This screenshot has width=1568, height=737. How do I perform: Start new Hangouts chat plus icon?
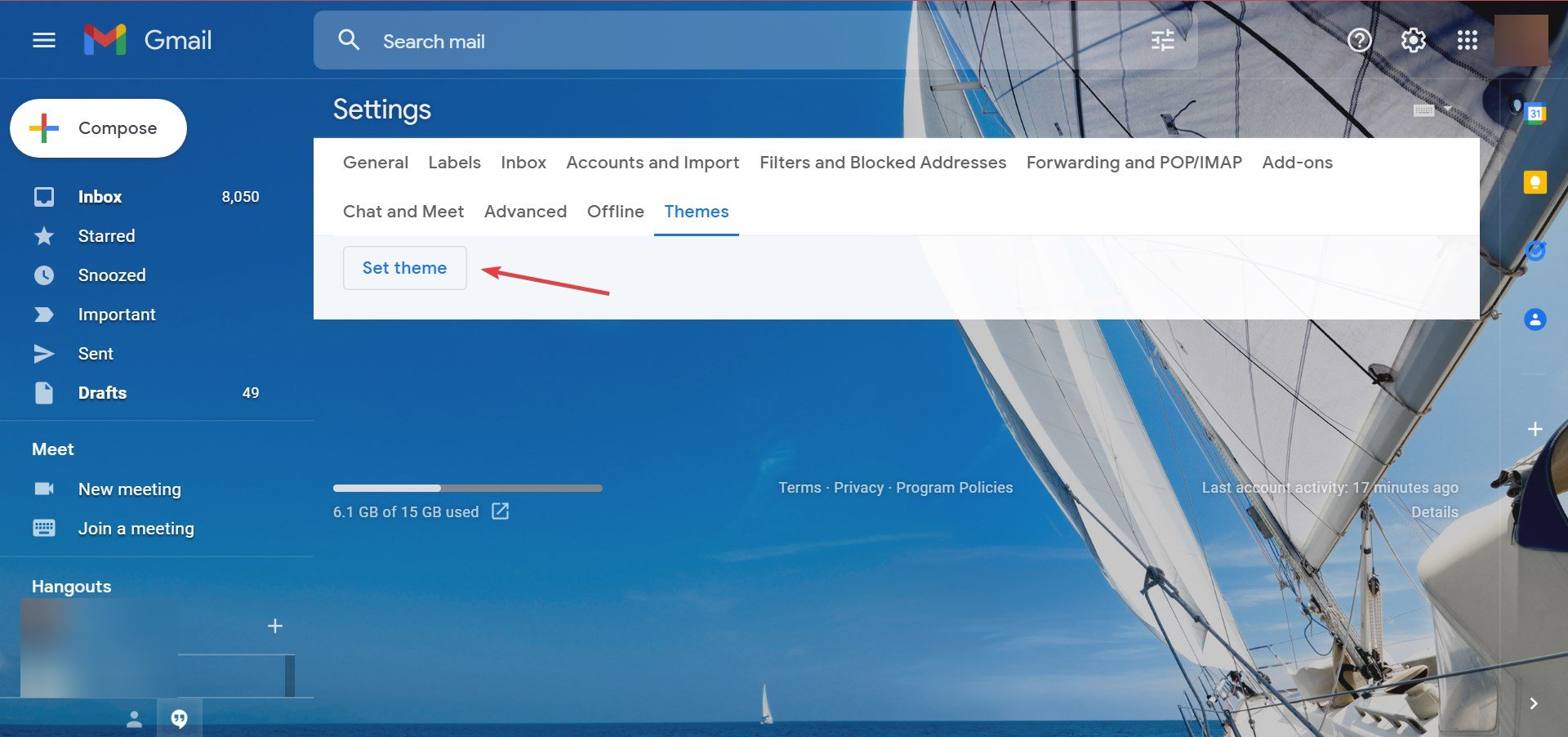(x=275, y=626)
